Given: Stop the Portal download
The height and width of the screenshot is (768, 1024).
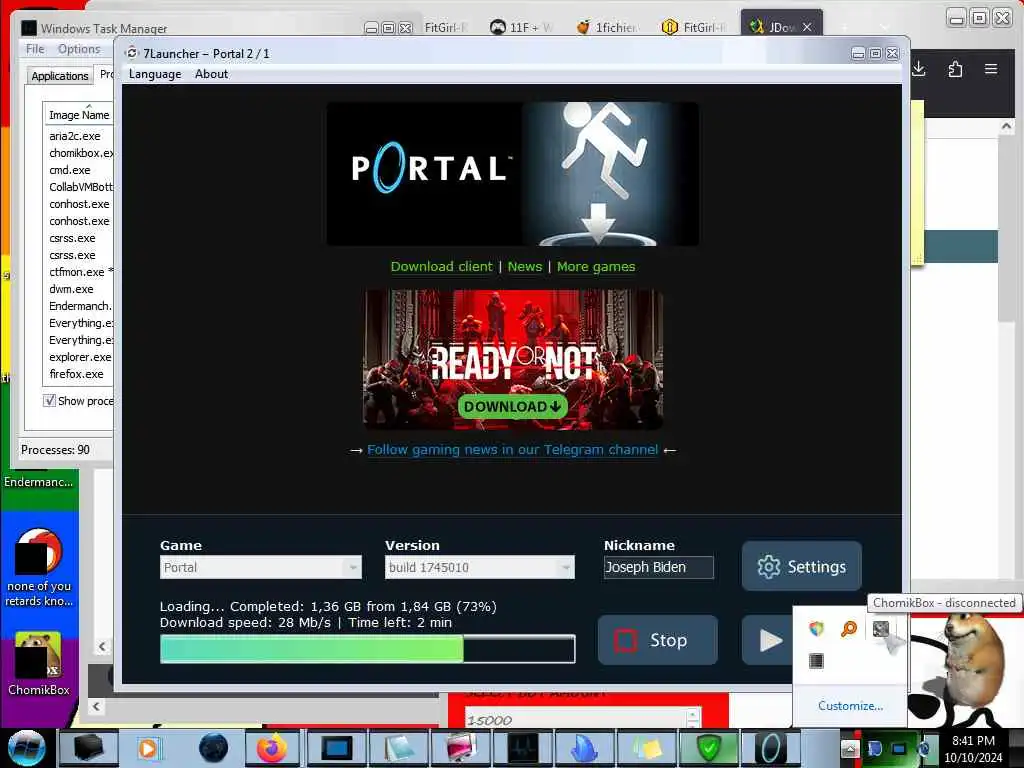Looking at the screenshot, I should click(x=658, y=640).
